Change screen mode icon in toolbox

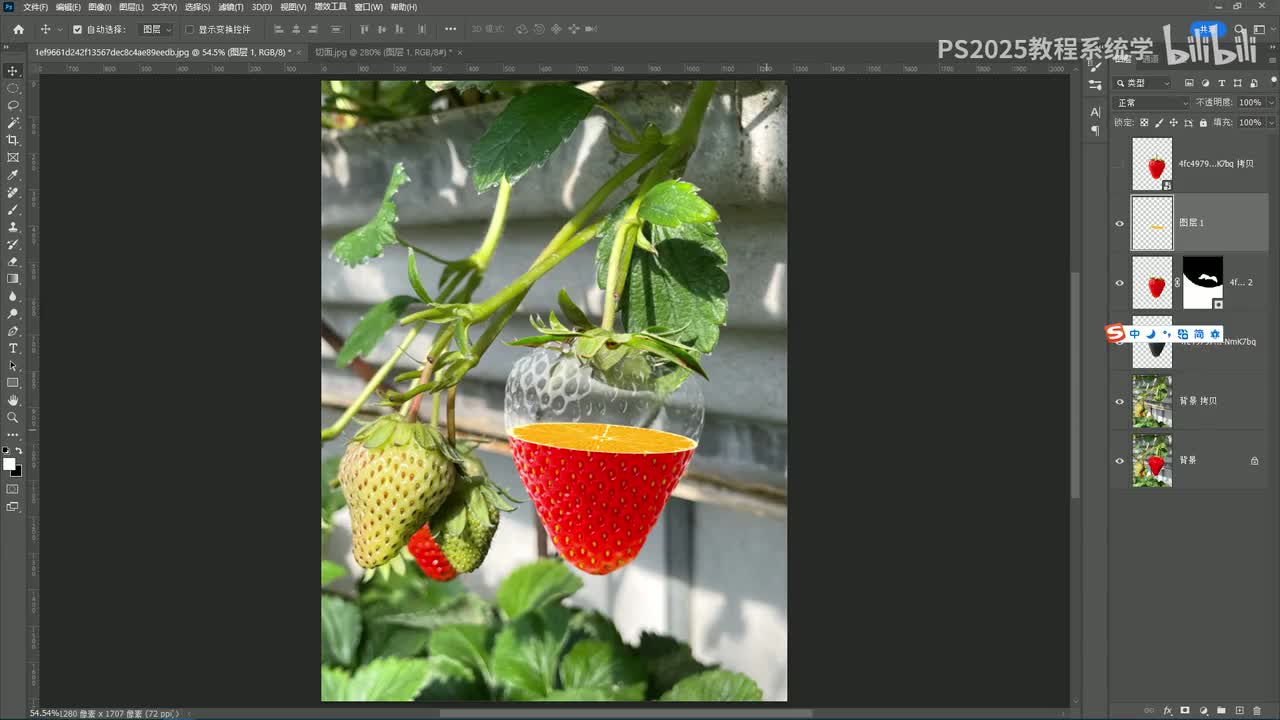tap(13, 507)
